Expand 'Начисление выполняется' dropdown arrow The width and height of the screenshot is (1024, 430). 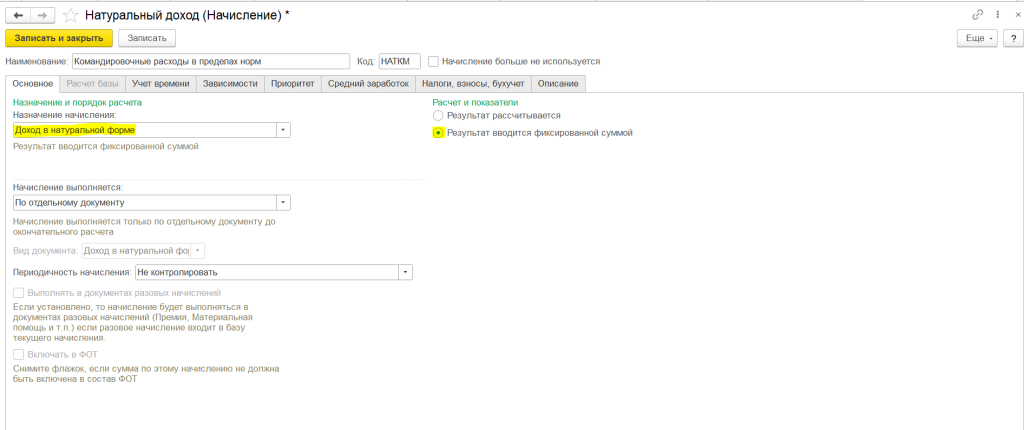point(283,203)
